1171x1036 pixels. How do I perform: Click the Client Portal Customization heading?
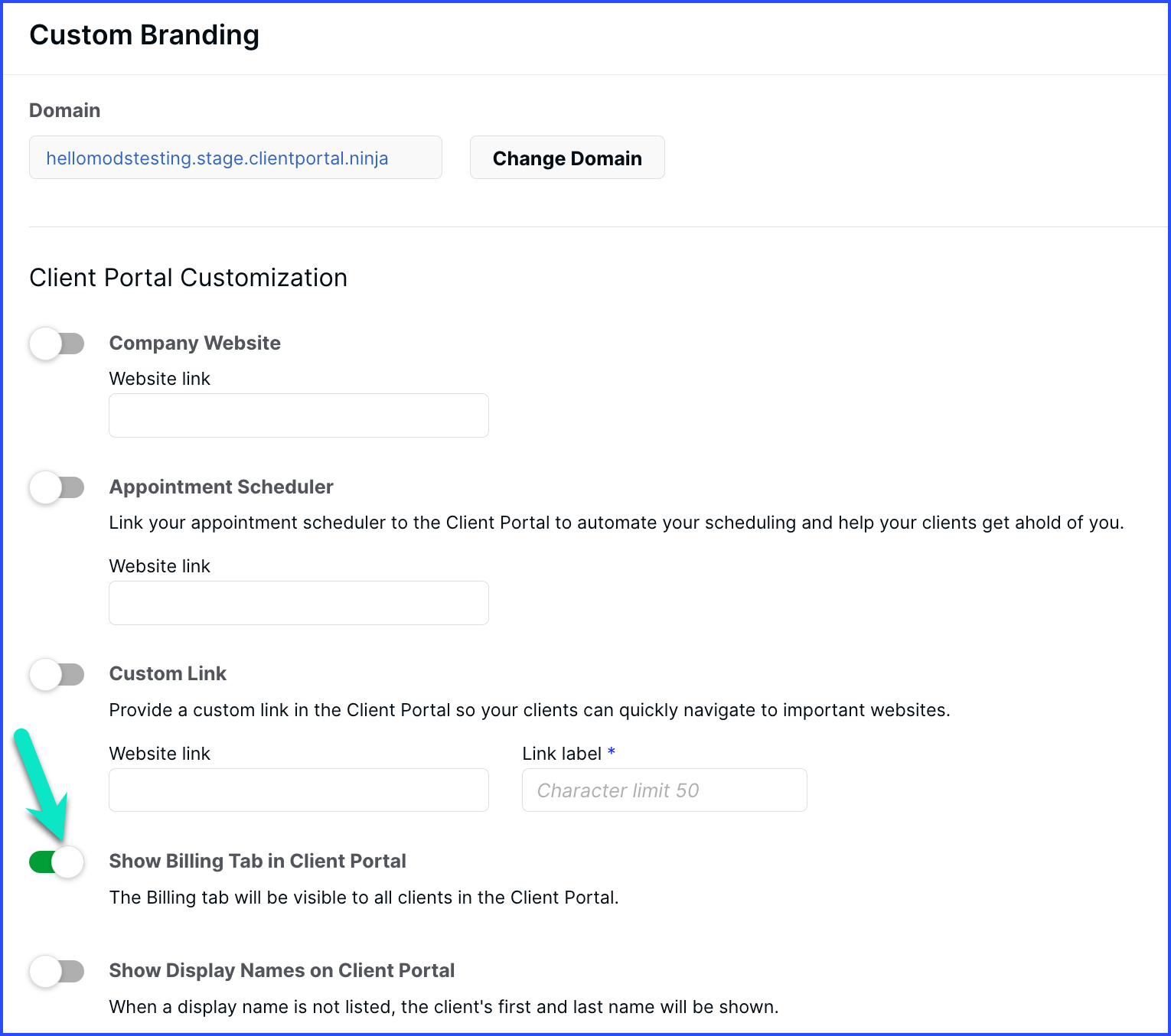tap(188, 278)
